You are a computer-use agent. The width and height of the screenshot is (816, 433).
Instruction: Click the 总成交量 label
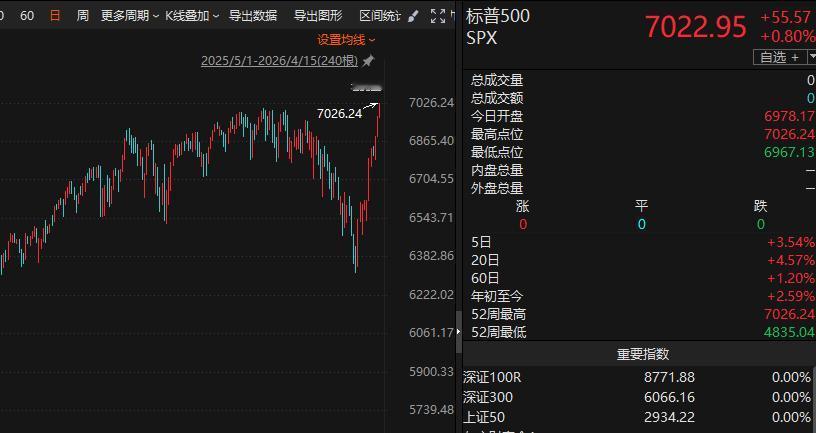497,80
